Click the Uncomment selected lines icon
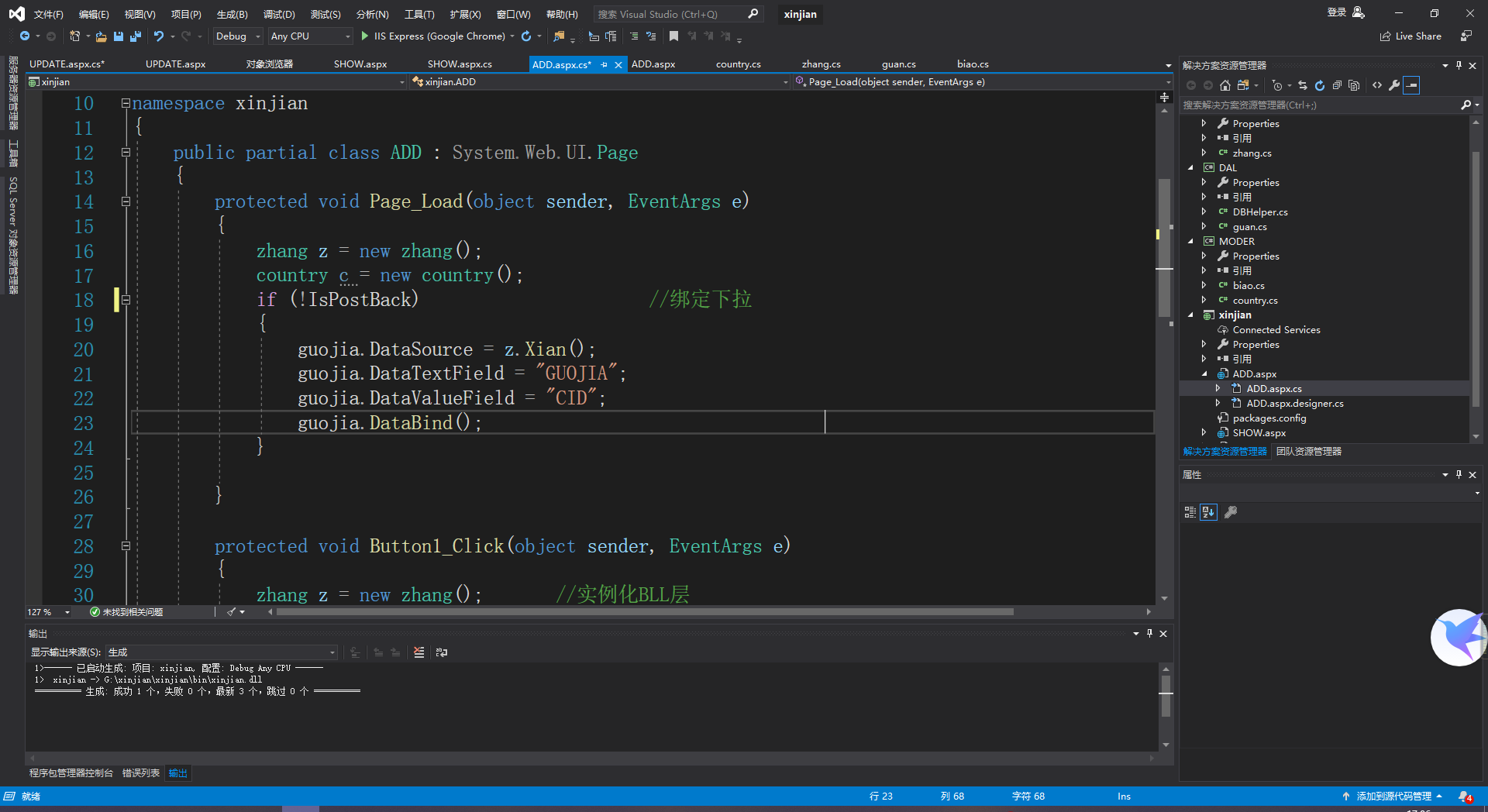 tap(651, 36)
